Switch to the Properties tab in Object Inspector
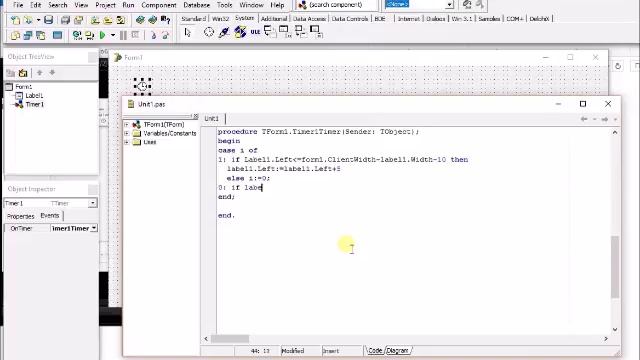The height and width of the screenshot is (360, 640). (x=20, y=216)
